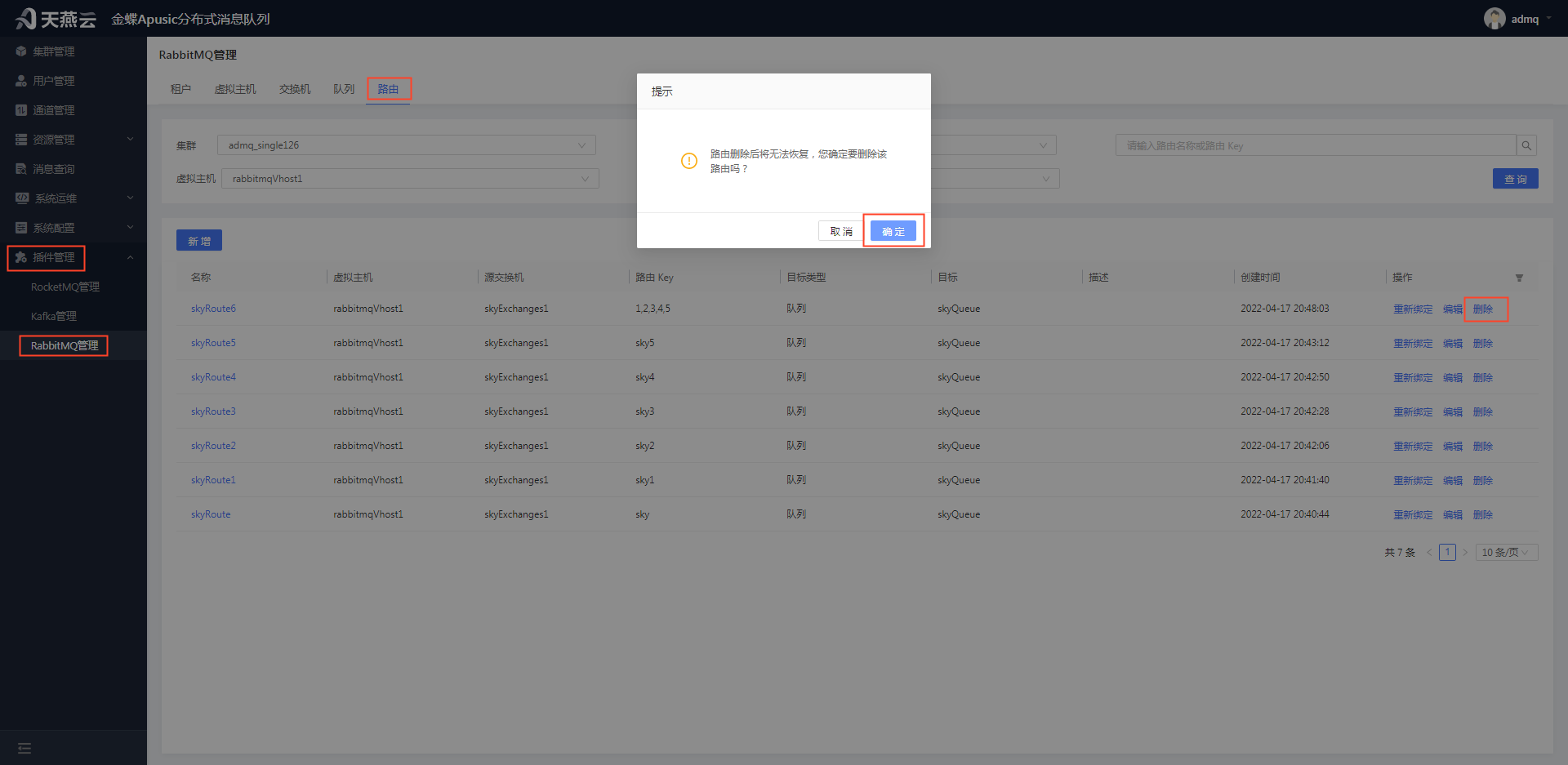Click 删除 for skyRoute6
The height and width of the screenshot is (765, 1568).
1483,309
